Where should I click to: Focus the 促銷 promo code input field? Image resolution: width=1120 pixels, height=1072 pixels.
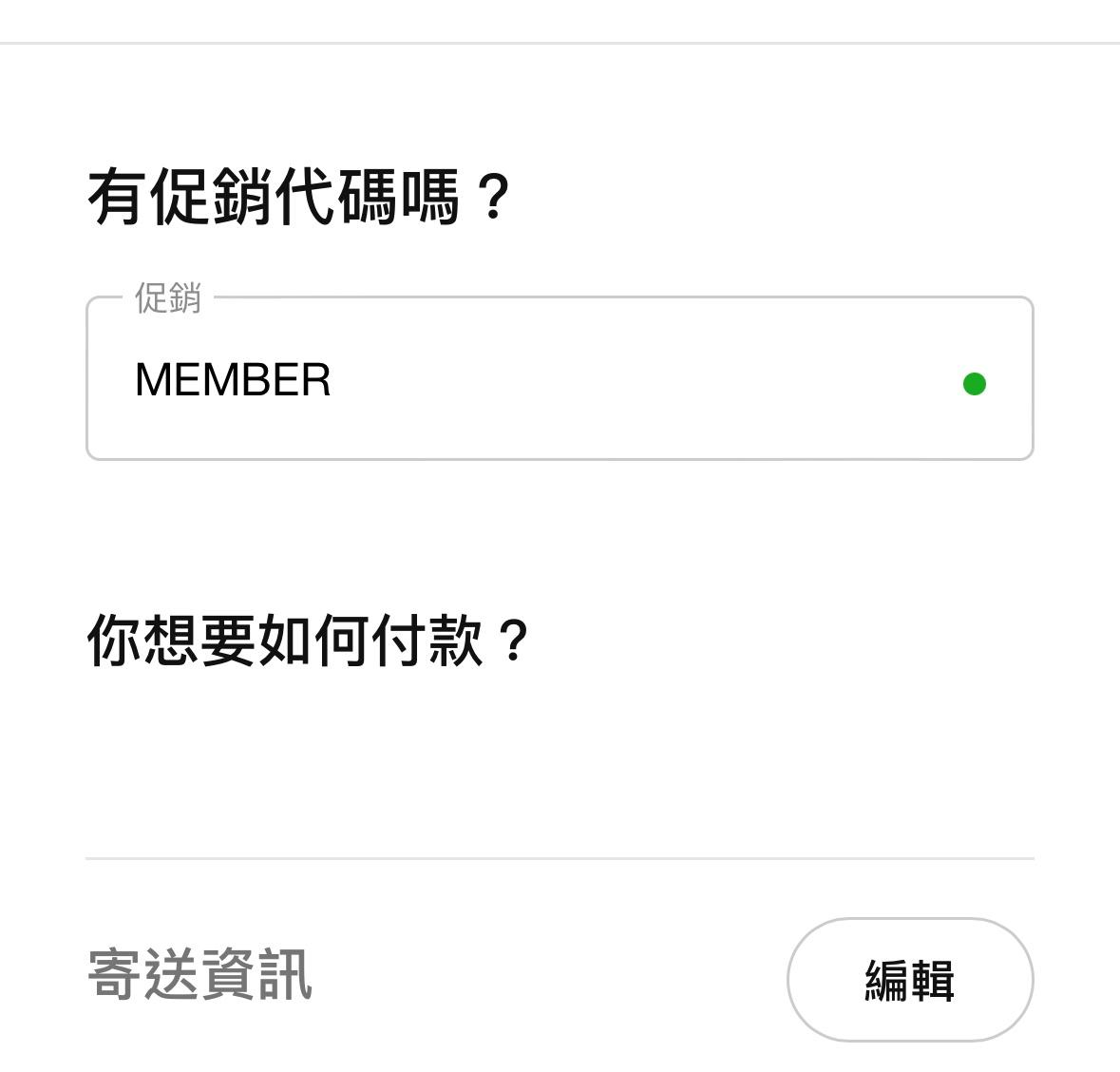[x=559, y=379]
